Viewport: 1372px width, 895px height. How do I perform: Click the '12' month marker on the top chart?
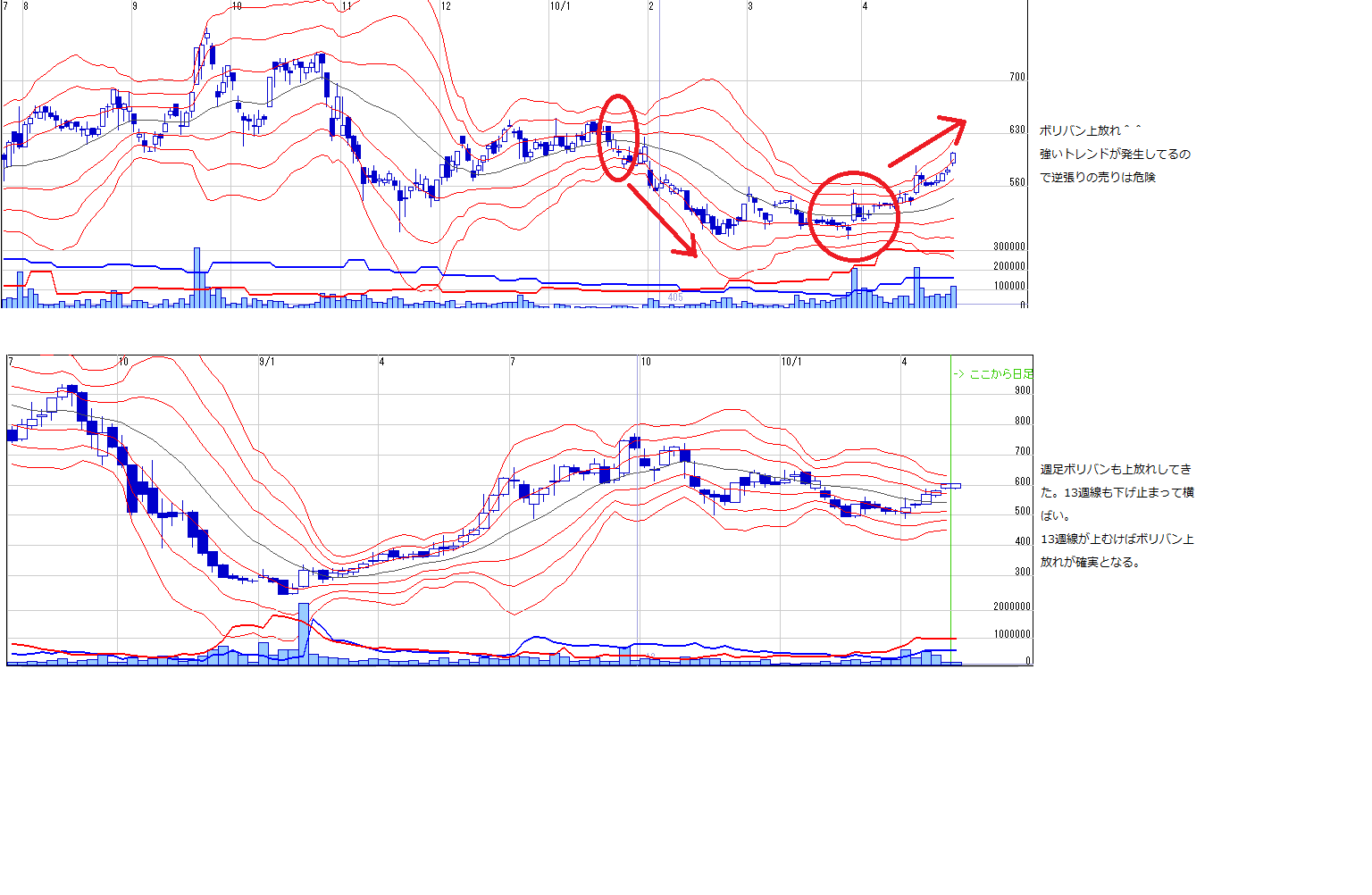click(x=446, y=6)
